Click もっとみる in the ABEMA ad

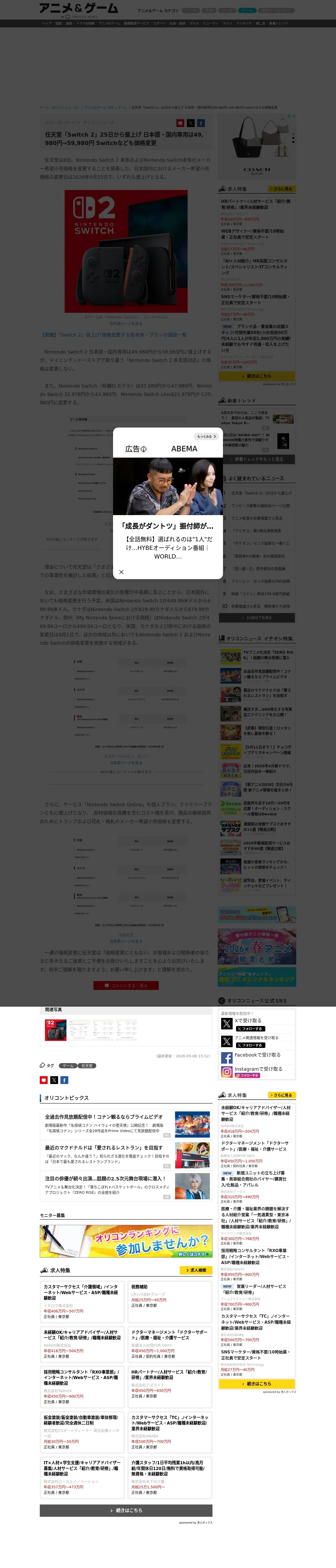pos(206,436)
